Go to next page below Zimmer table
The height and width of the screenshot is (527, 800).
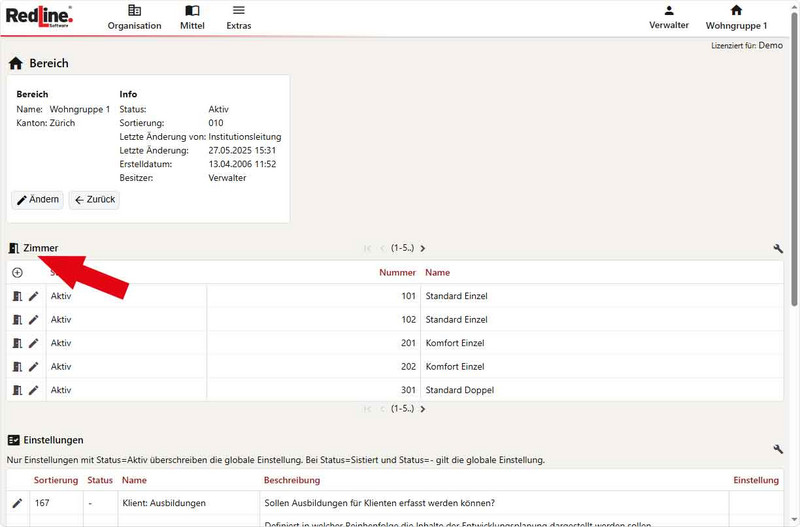[x=423, y=409]
